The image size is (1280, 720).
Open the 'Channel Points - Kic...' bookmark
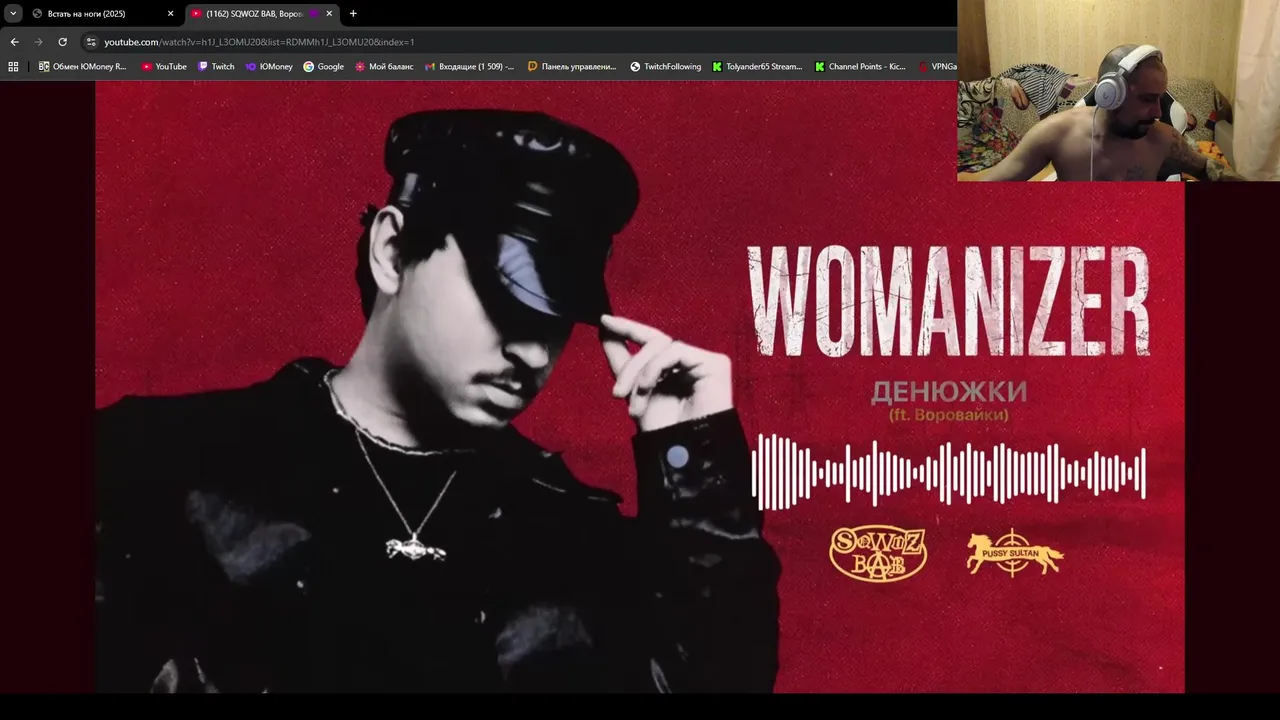[860, 67]
